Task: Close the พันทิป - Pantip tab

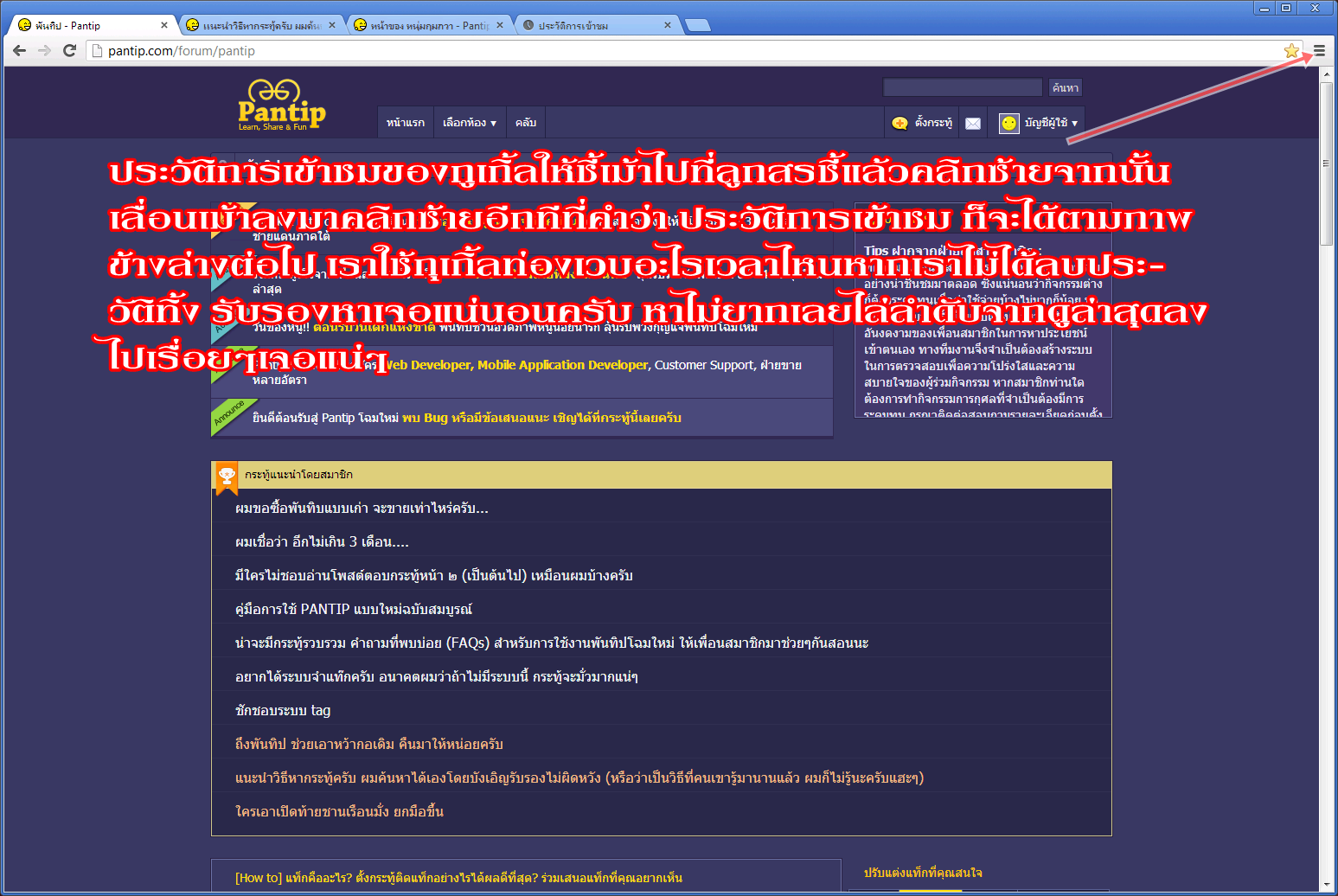Action: coord(164,25)
